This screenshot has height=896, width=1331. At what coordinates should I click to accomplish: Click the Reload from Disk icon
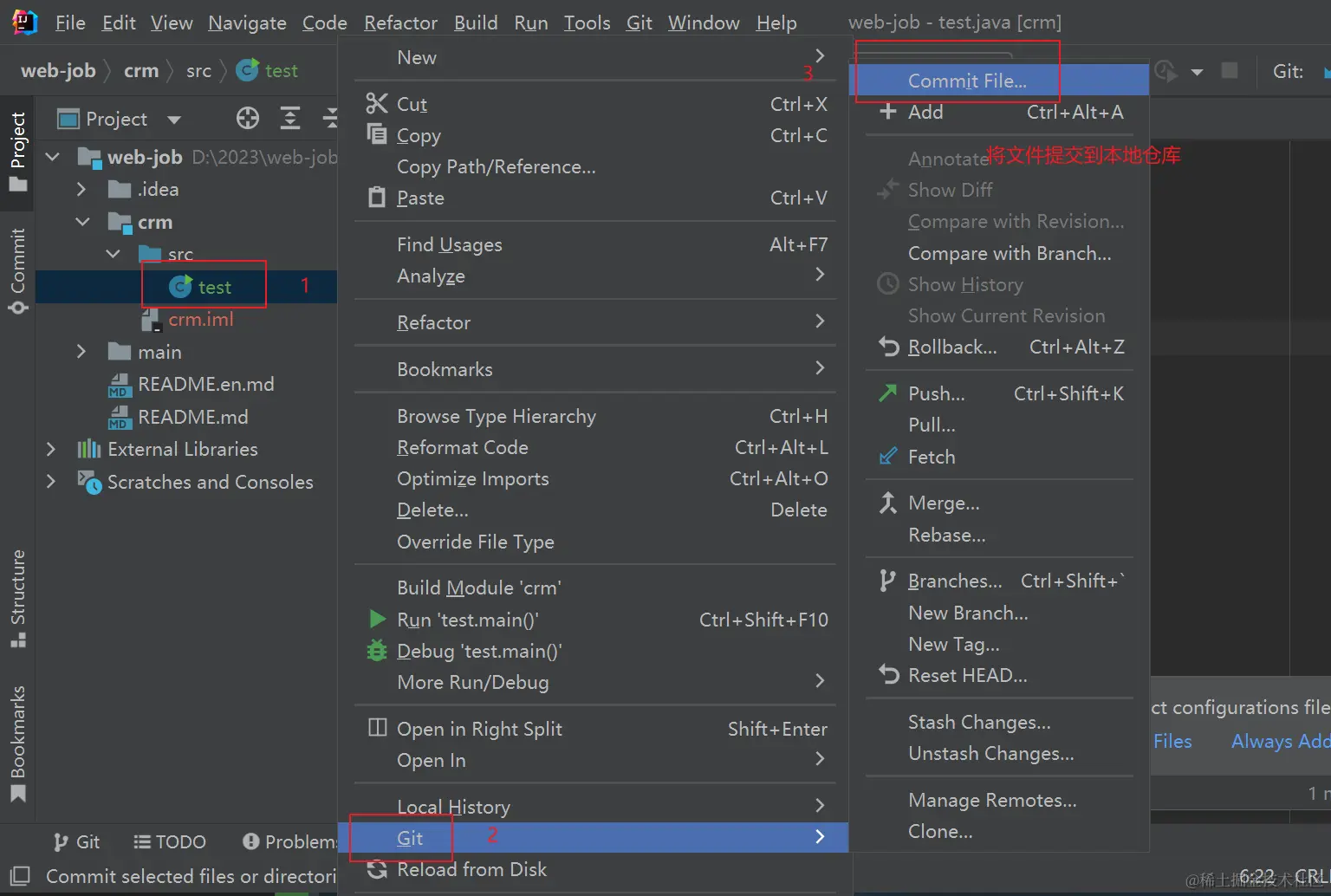click(376, 869)
